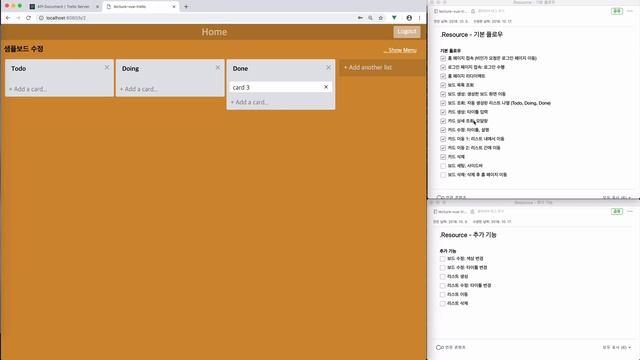Click Add a card in Todo list
The height and width of the screenshot is (360, 640).
pos(28,89)
